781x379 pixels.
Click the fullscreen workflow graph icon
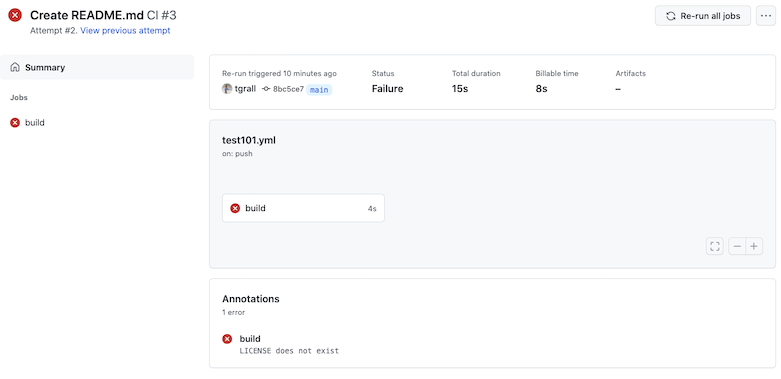(715, 246)
